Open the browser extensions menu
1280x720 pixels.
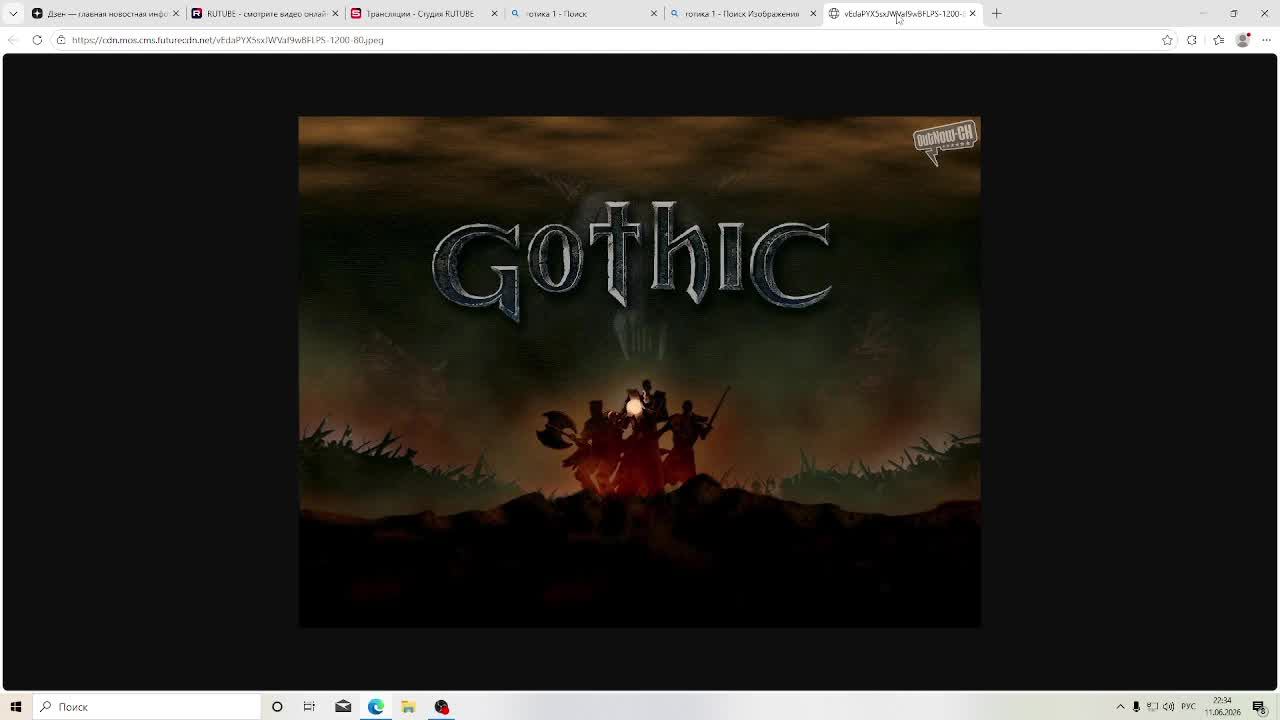1192,40
